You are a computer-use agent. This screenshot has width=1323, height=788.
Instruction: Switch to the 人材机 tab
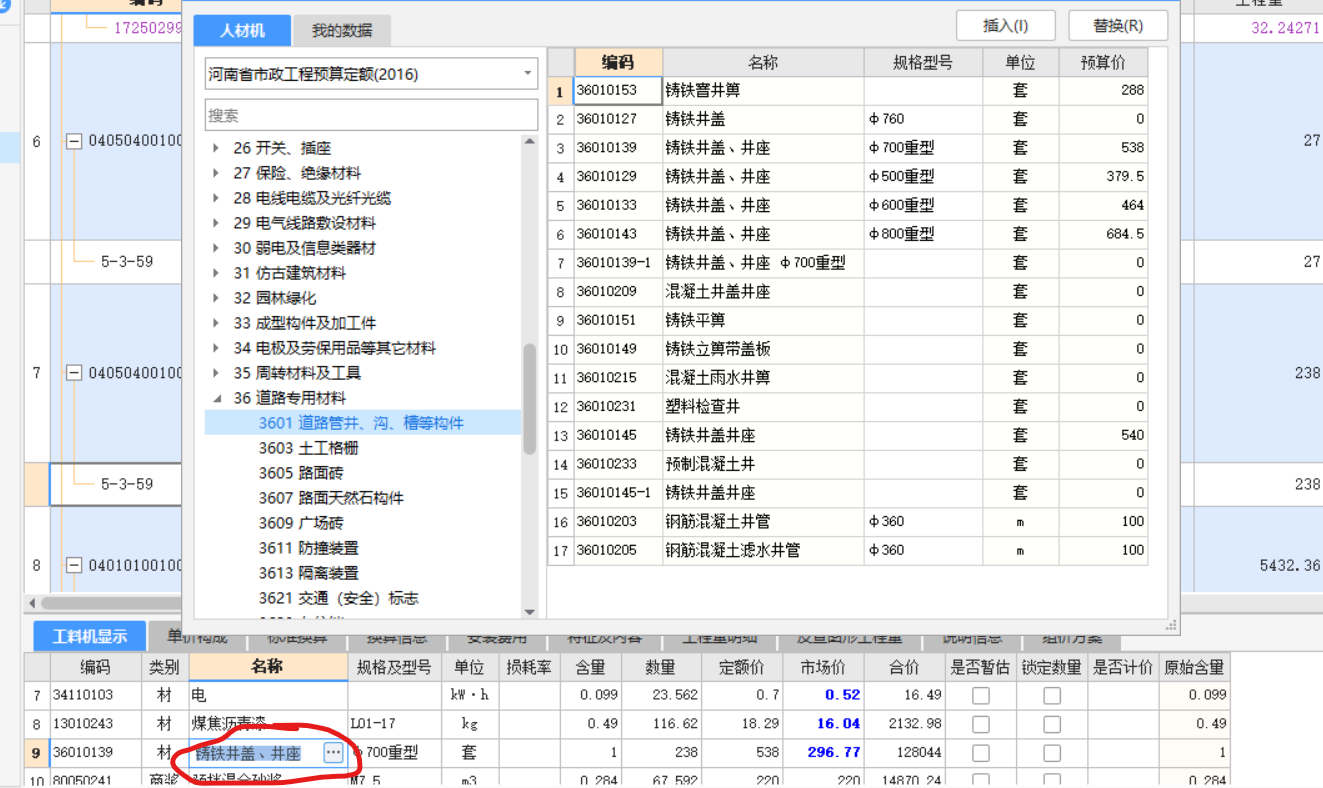click(242, 31)
